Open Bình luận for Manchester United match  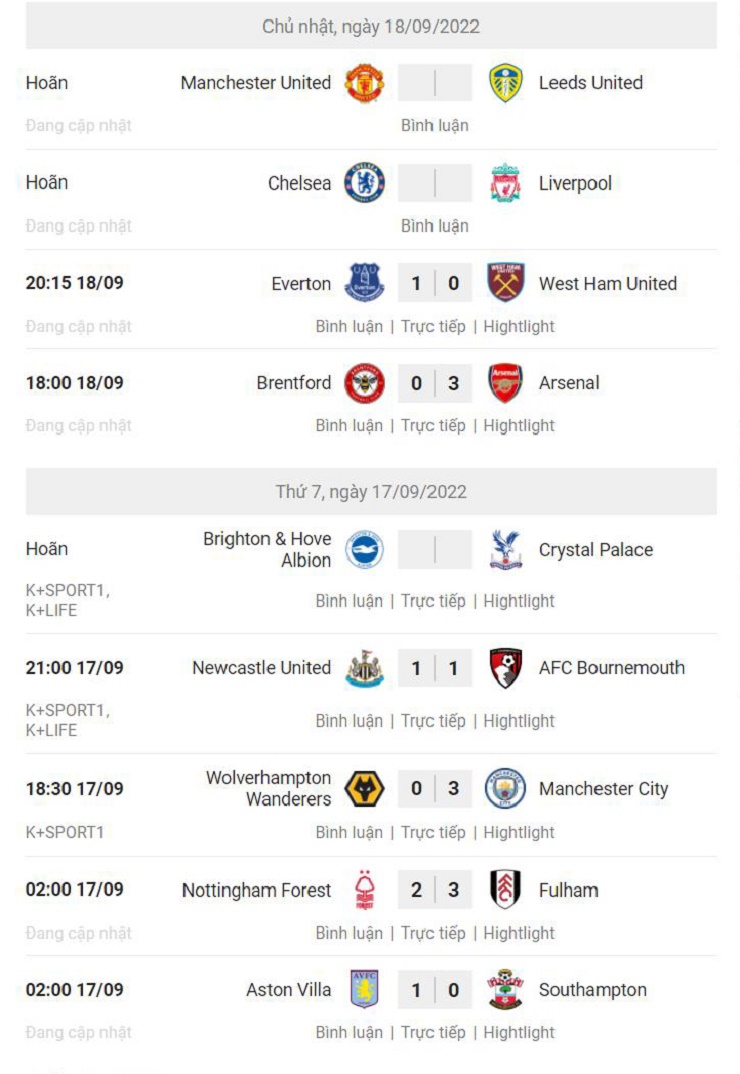click(434, 125)
